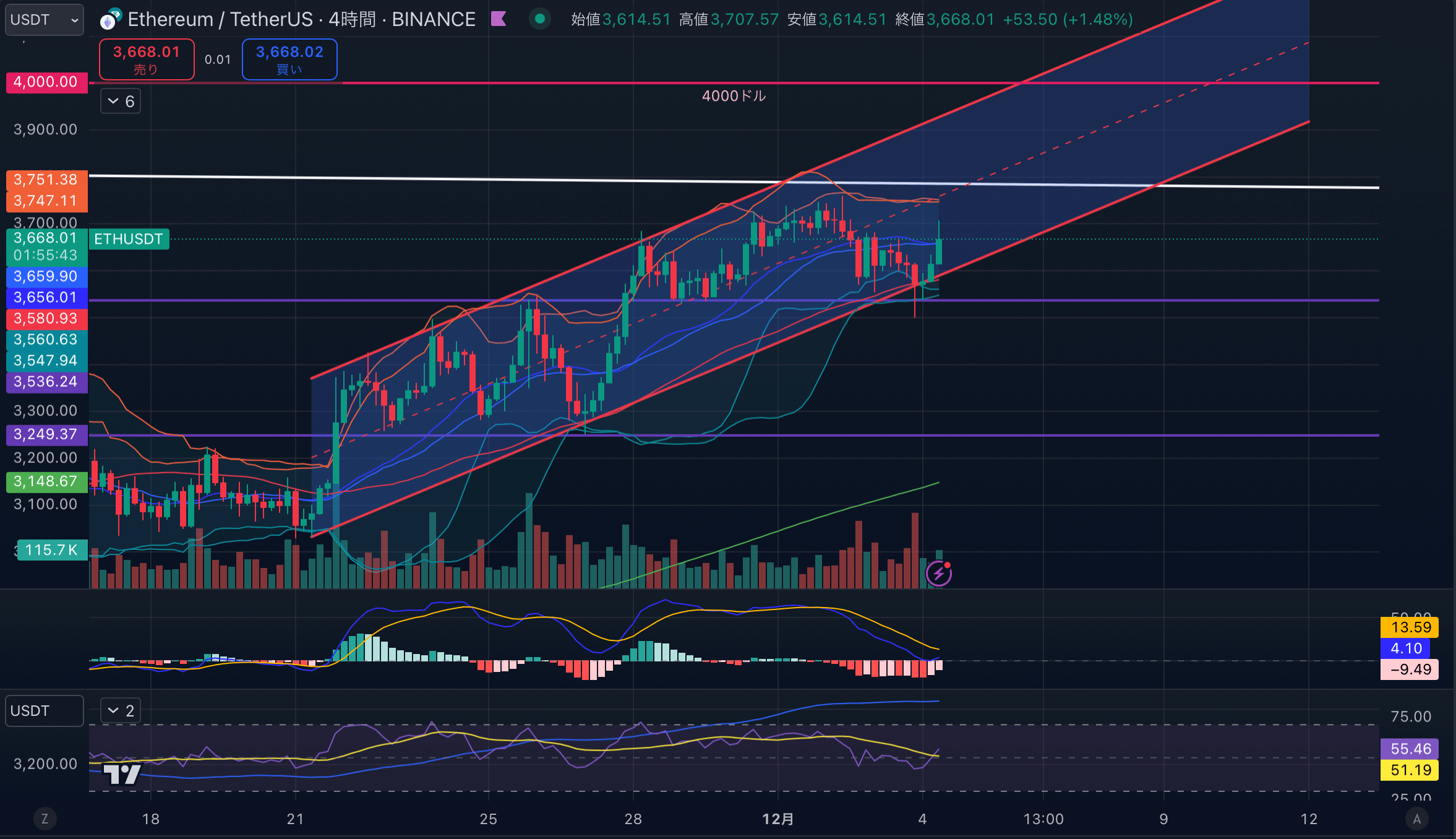Click the purple lightning events icon

coord(938,574)
